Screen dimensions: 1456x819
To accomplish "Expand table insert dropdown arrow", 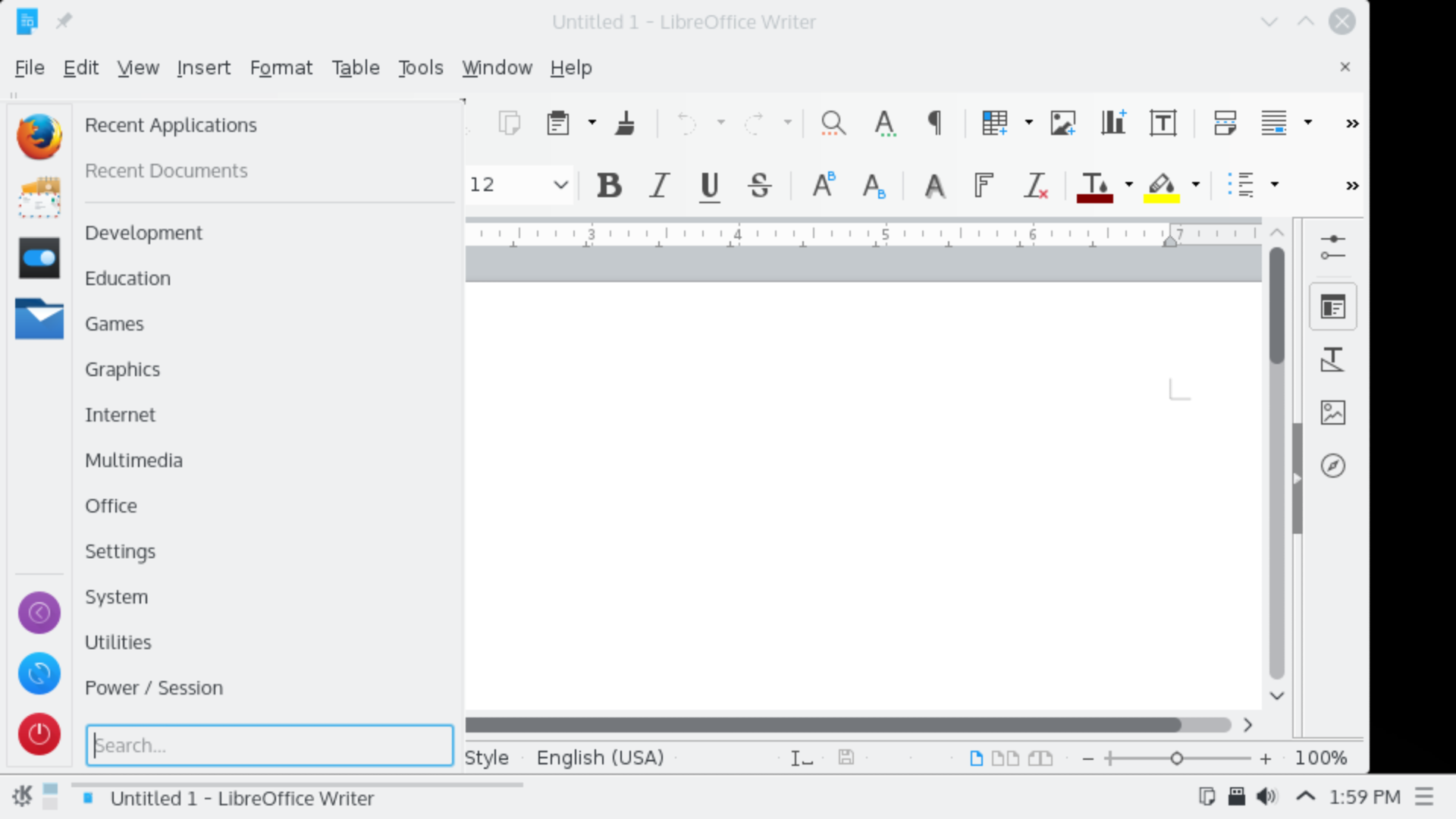I will point(1028,123).
